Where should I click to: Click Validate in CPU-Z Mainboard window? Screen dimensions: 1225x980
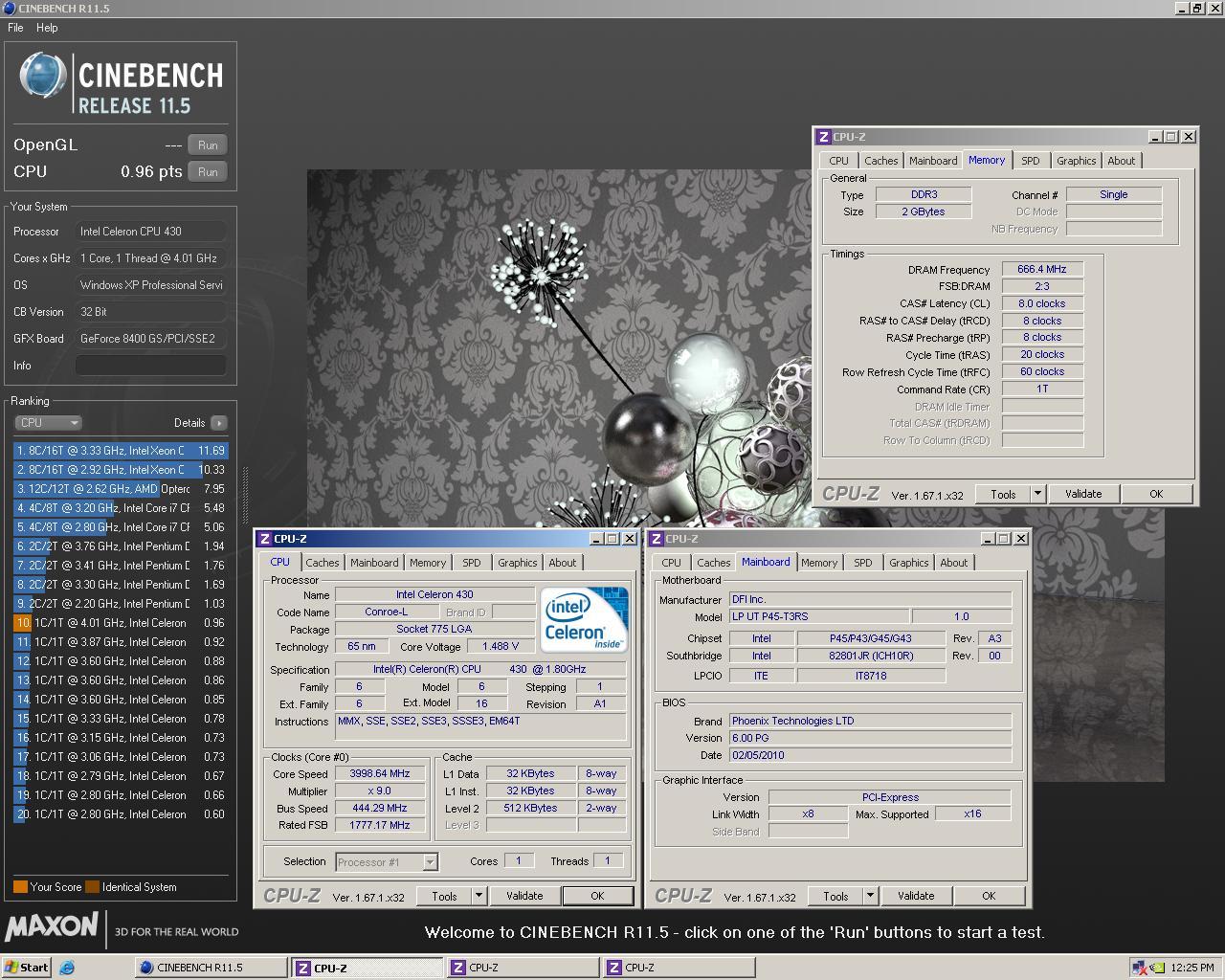click(916, 897)
